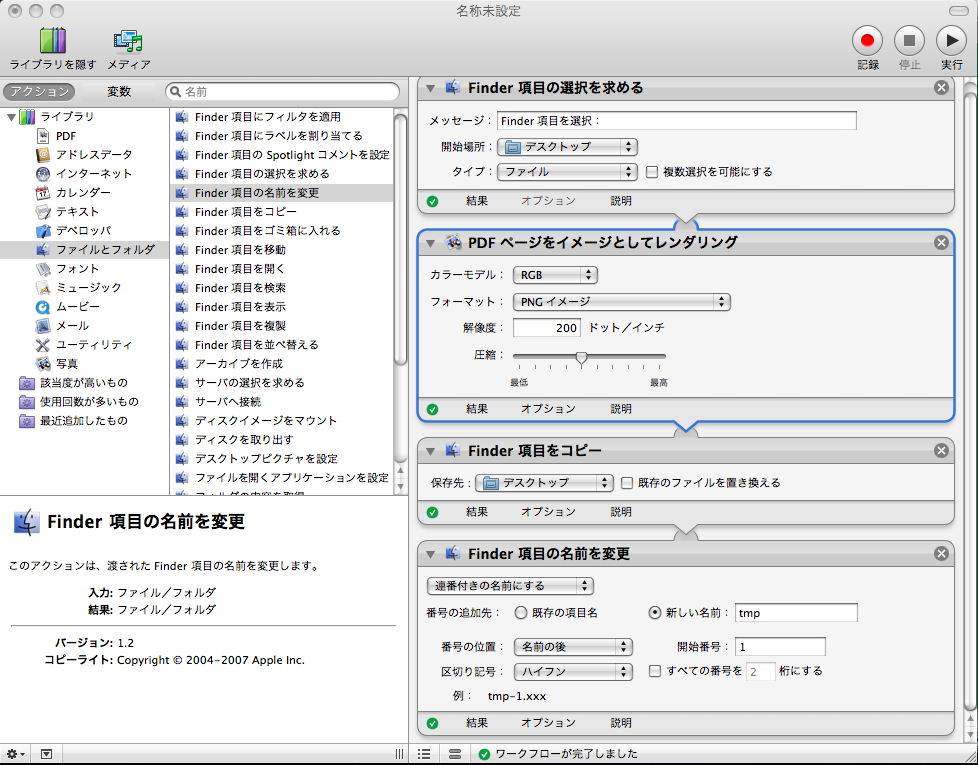Switch to the 変数 tab
Viewport: 978px width, 765px height.
point(119,92)
